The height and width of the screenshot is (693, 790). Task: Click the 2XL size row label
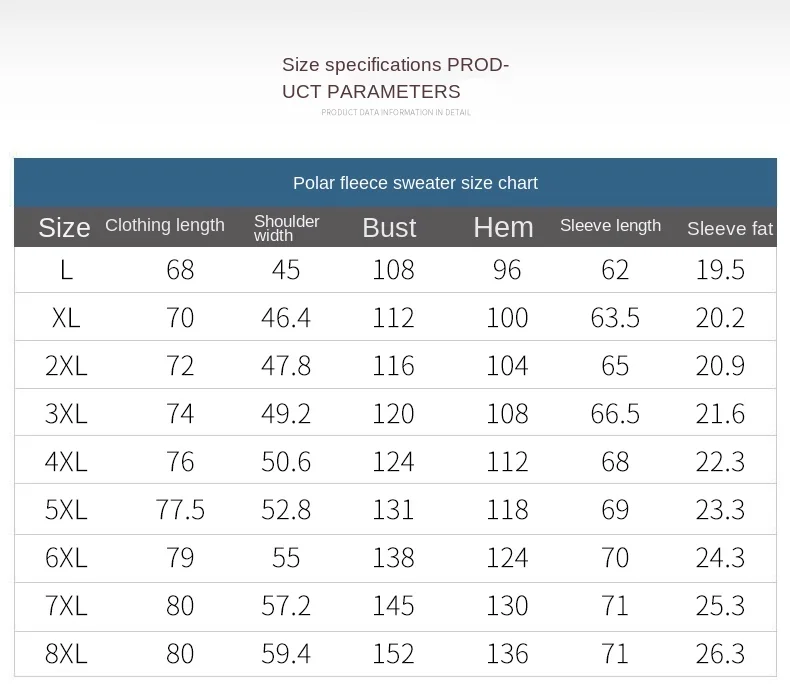coord(66,366)
